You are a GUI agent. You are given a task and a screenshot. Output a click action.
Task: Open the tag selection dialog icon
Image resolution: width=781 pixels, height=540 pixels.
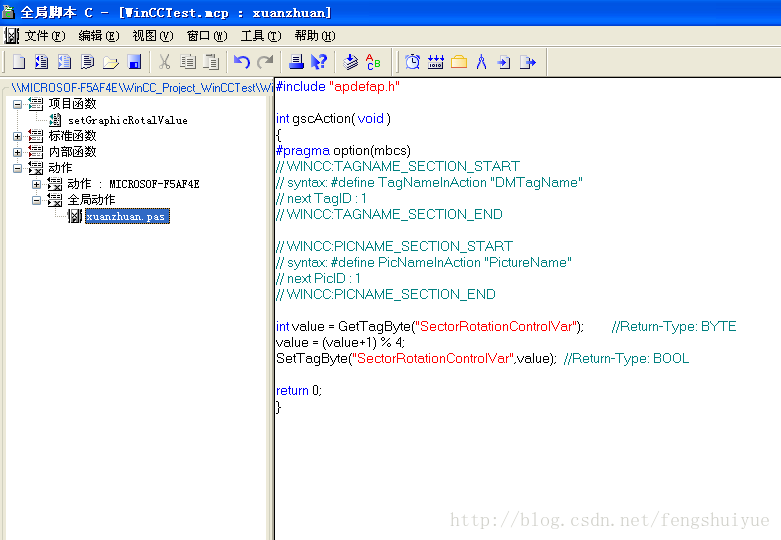tap(435, 62)
